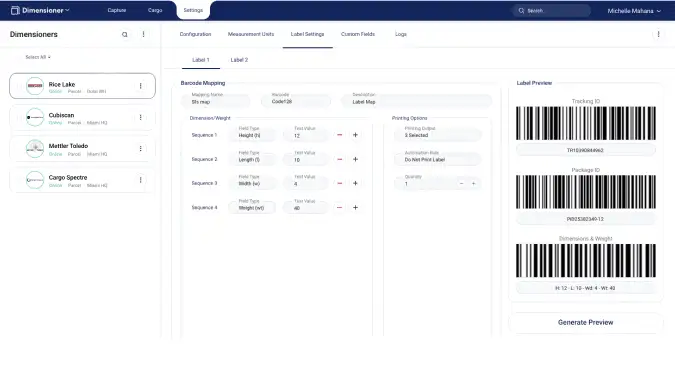This screenshot has width=675, height=373.
Task: Select the Label 2 sub-tab
Action: 239,60
